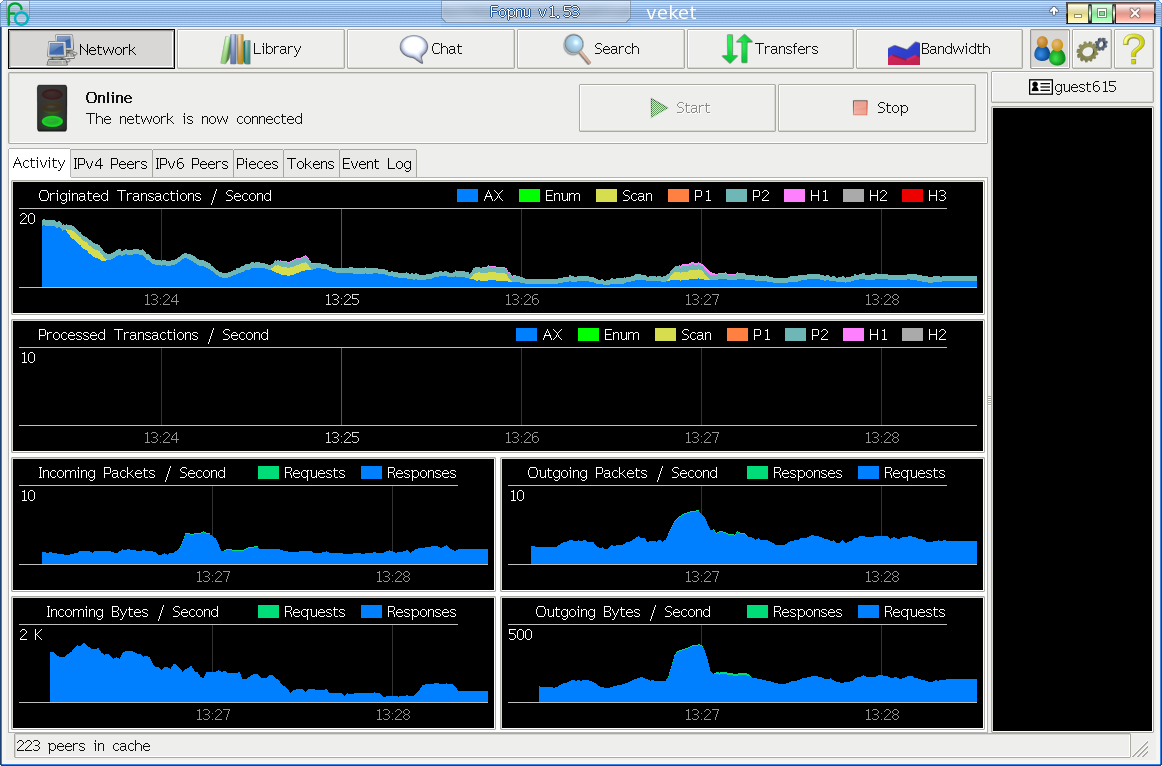Click H1 pink swatch in Originated Transactions legend
This screenshot has height=766, width=1162.
[794, 196]
